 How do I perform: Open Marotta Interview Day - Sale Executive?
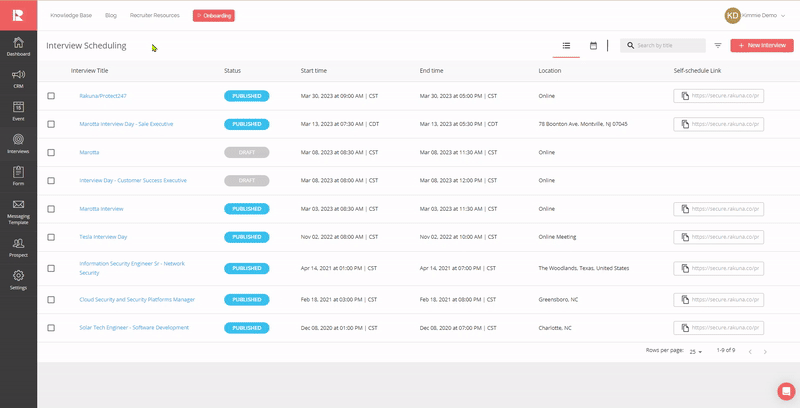[126, 124]
